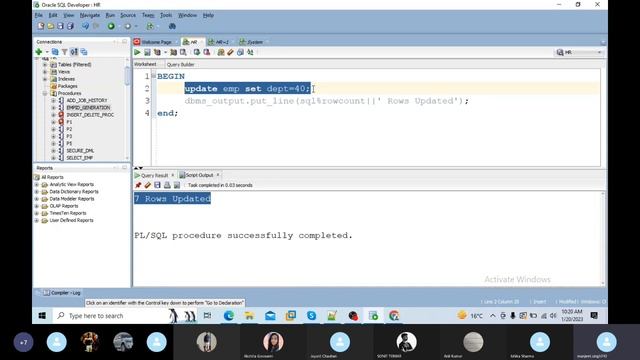The image size is (640, 360).
Task: Click the Rollback icon in worksheet toolbar
Action: (207, 52)
